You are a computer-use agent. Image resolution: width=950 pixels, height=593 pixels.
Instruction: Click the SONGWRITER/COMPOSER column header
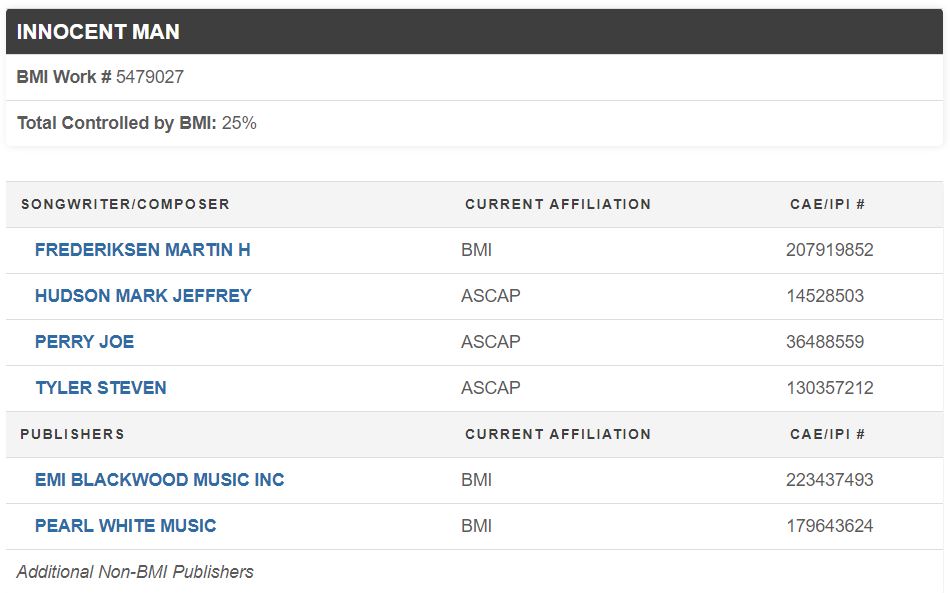pyautogui.click(x=125, y=204)
